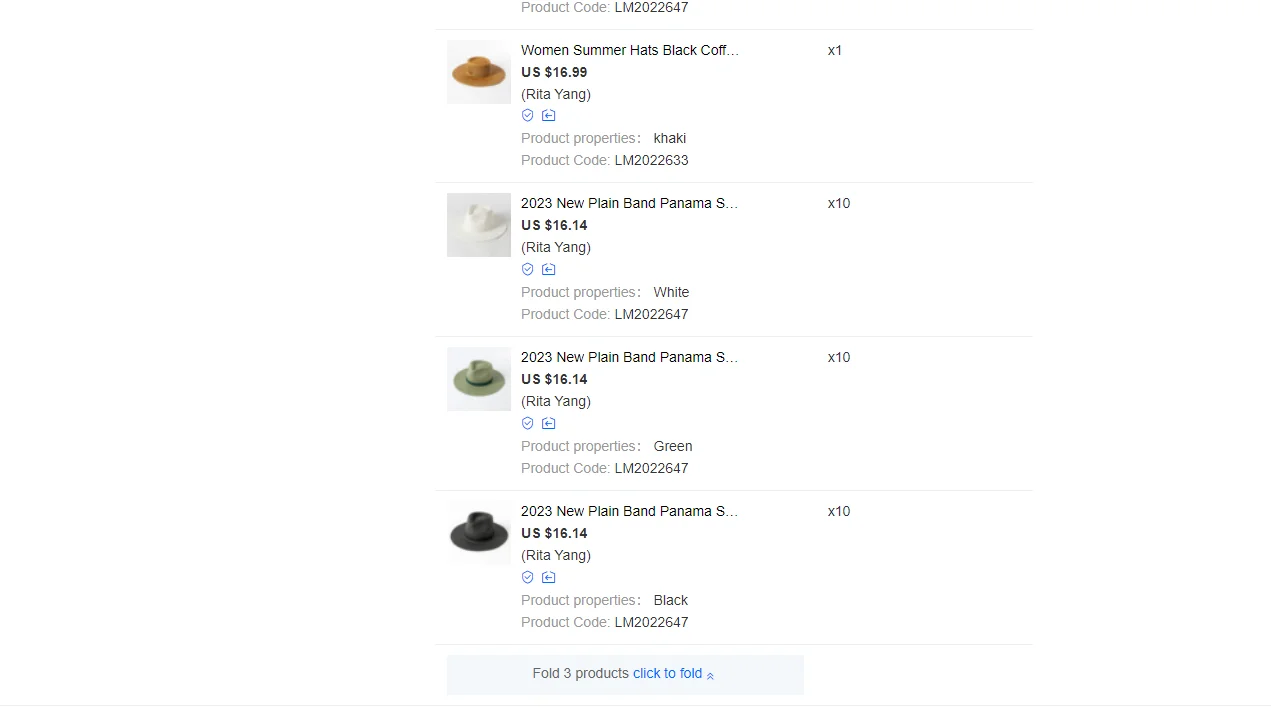Click Rita Yang seller name under Black hat
The width and height of the screenshot is (1271, 713).
[556, 555]
